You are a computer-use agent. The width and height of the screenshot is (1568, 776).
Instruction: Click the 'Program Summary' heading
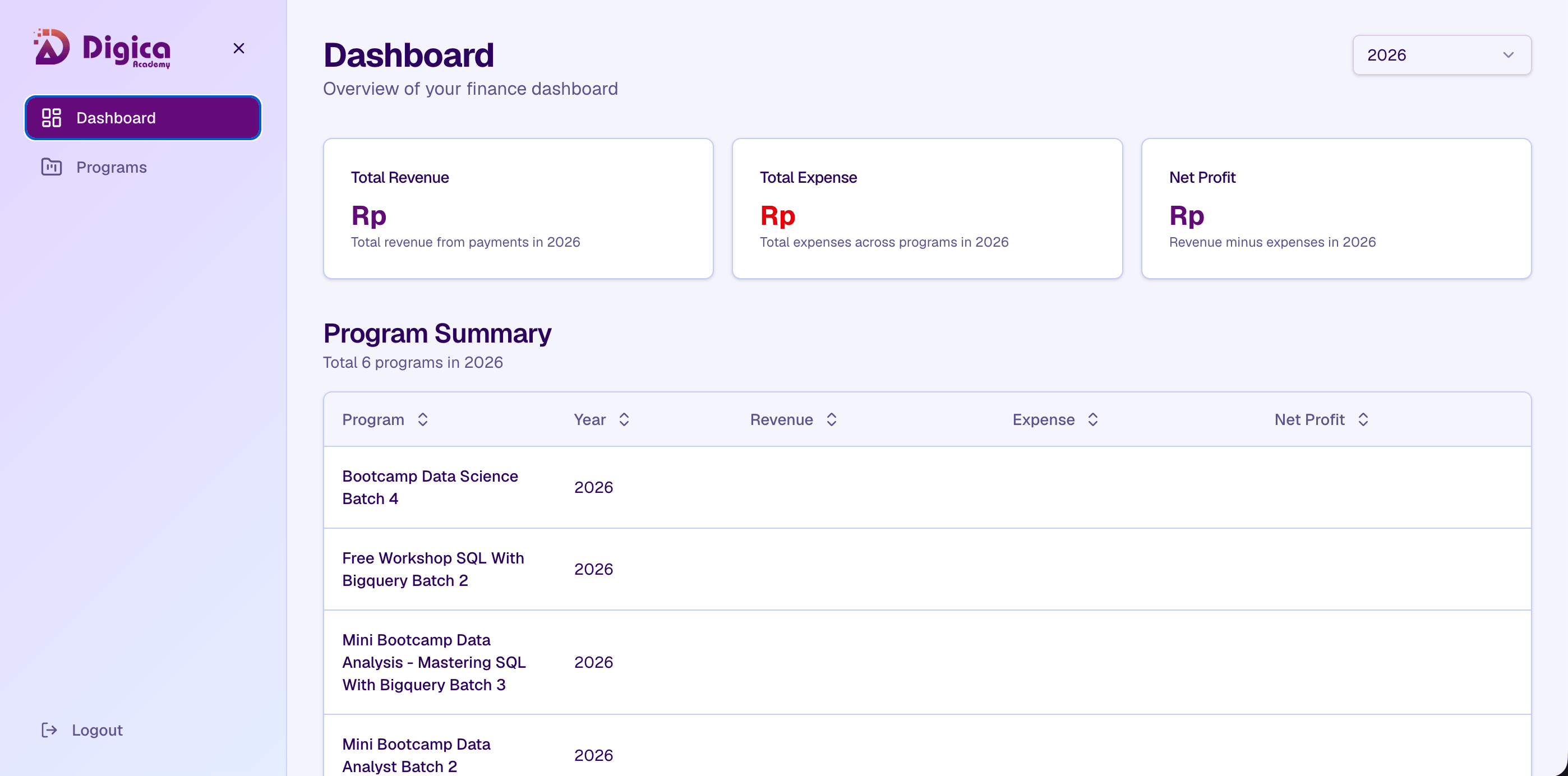(x=437, y=334)
